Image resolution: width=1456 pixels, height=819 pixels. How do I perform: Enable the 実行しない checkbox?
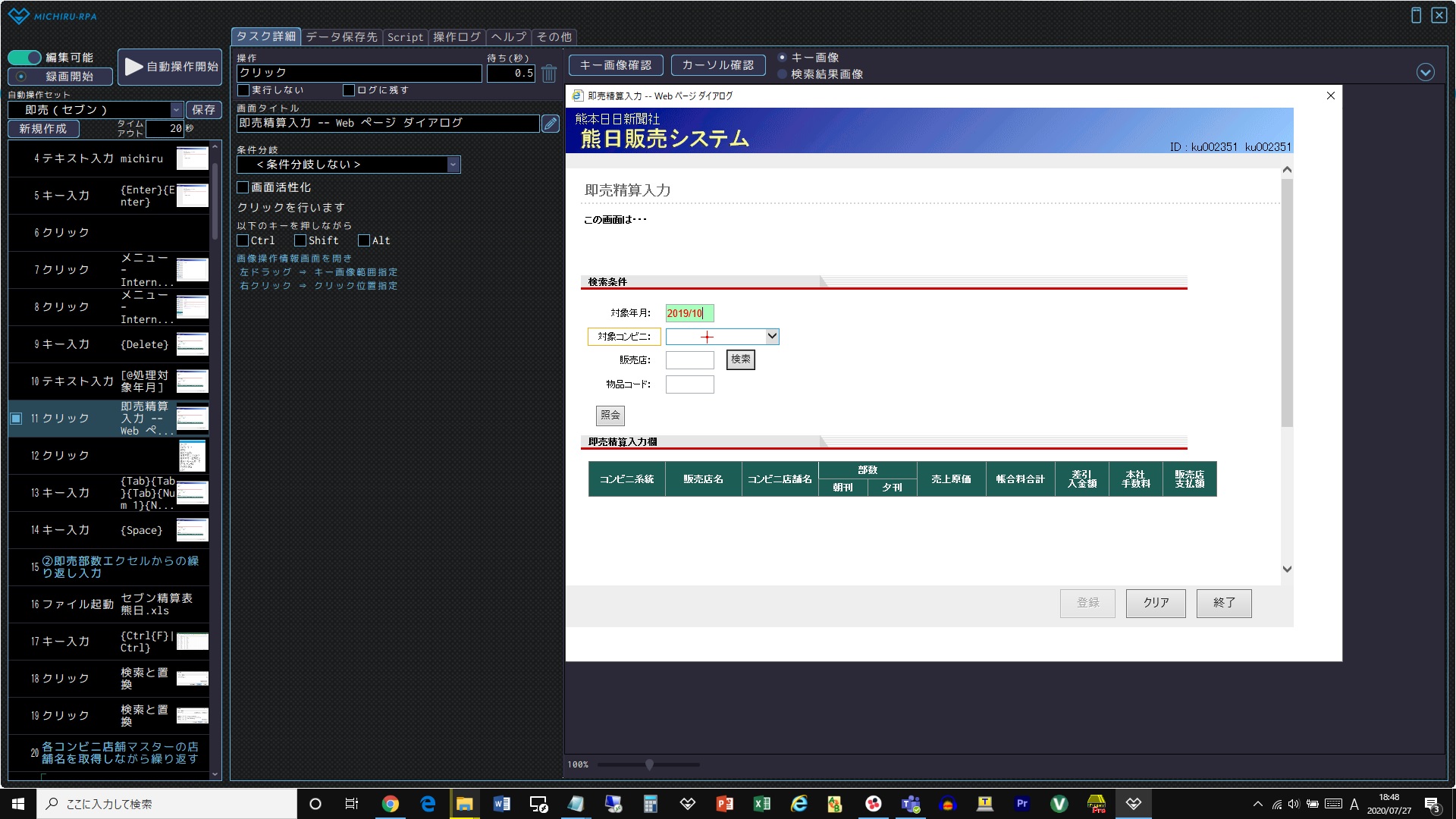[x=243, y=90]
